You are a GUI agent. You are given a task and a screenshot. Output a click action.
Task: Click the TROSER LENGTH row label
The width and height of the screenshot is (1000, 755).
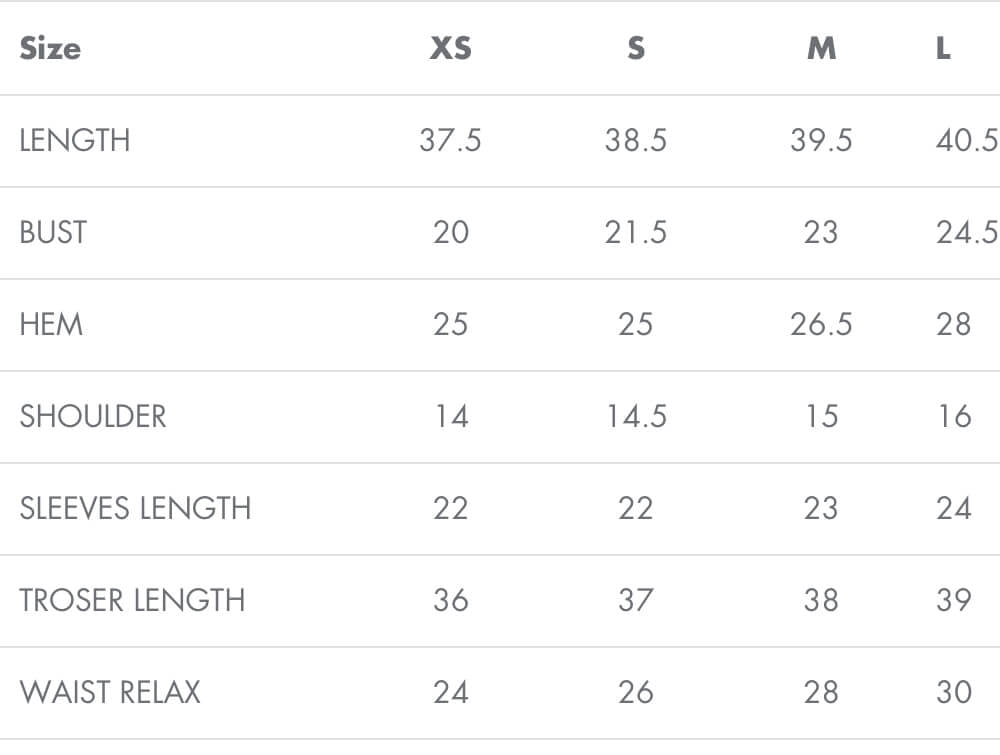coord(132,600)
